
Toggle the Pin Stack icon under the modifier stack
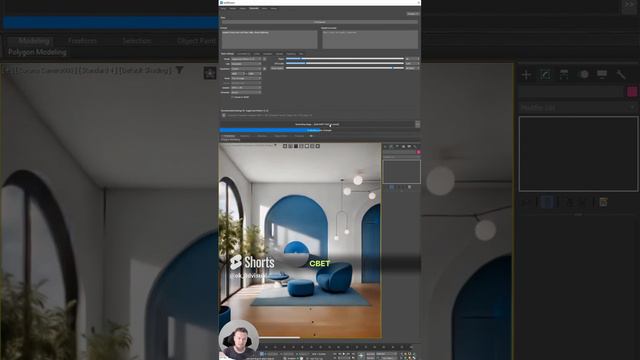[x=527, y=202]
